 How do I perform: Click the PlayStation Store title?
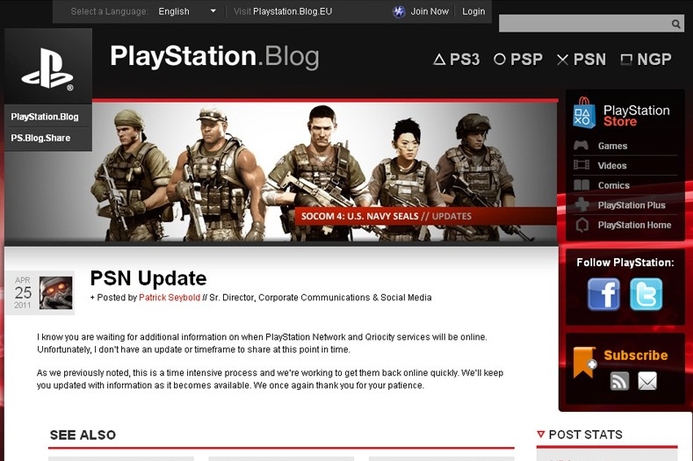pyautogui.click(x=636, y=116)
